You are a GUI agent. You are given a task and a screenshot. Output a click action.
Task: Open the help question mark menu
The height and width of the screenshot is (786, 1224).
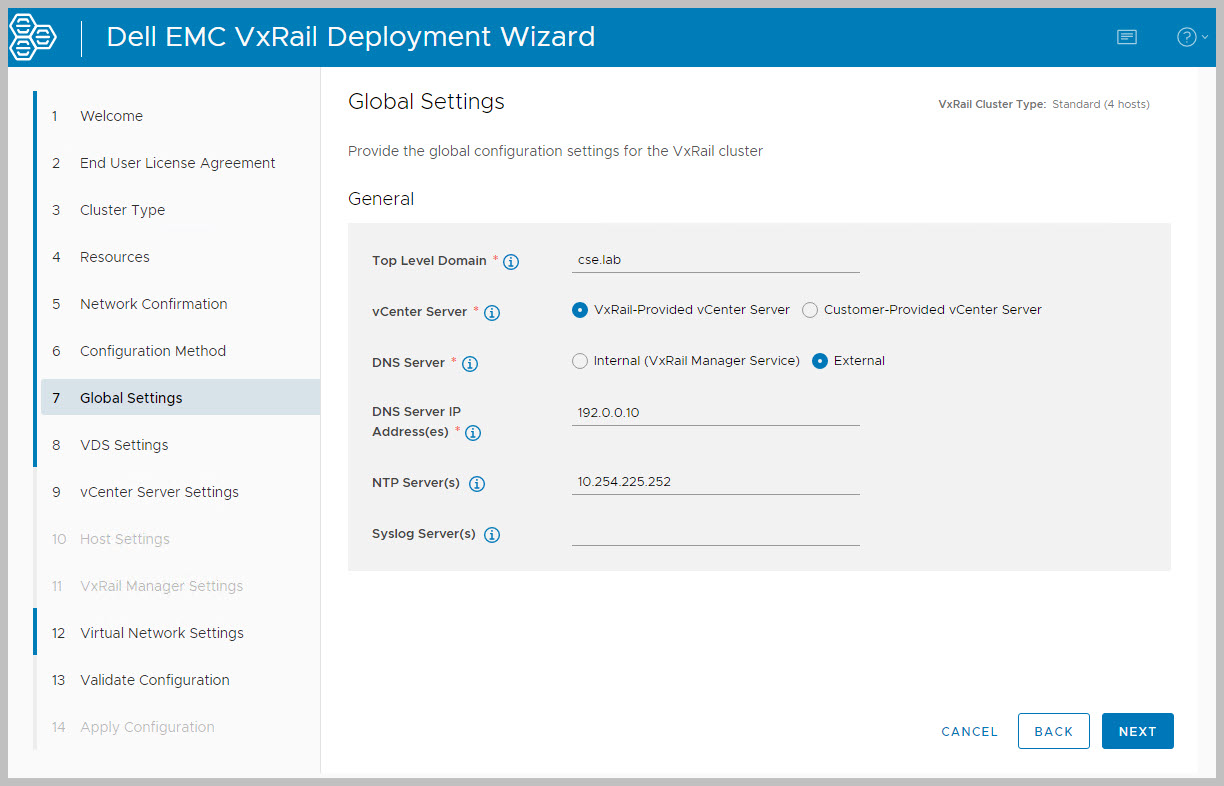[1191, 37]
